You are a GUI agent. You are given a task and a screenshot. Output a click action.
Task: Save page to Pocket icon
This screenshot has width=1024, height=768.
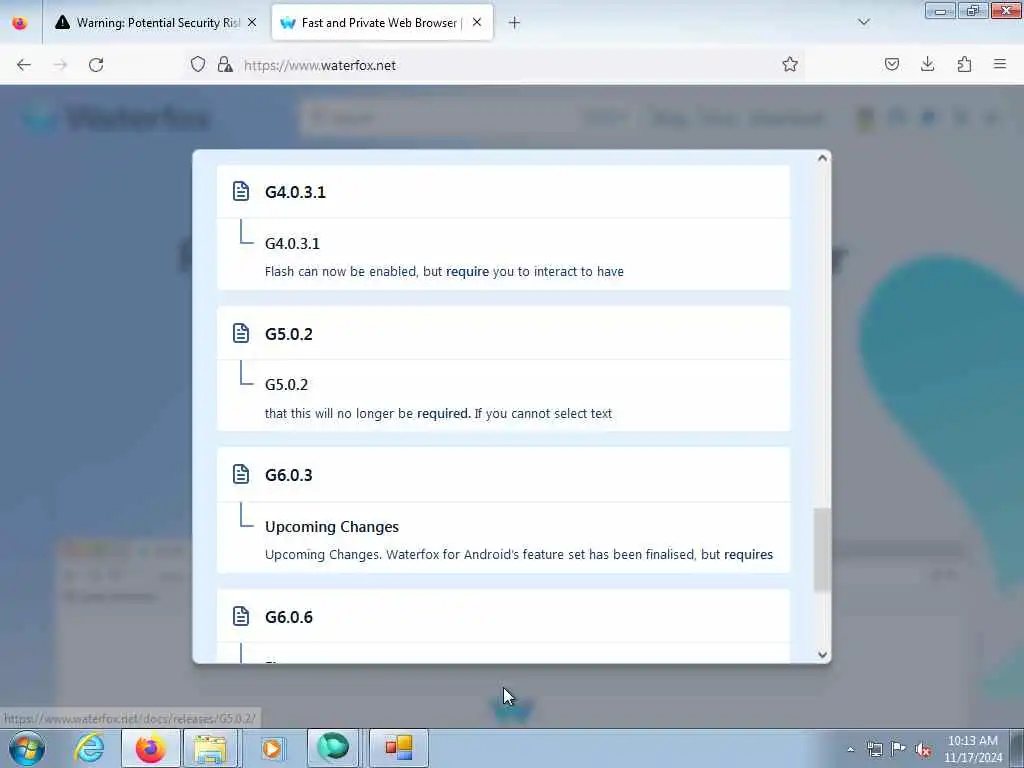pyautogui.click(x=891, y=64)
